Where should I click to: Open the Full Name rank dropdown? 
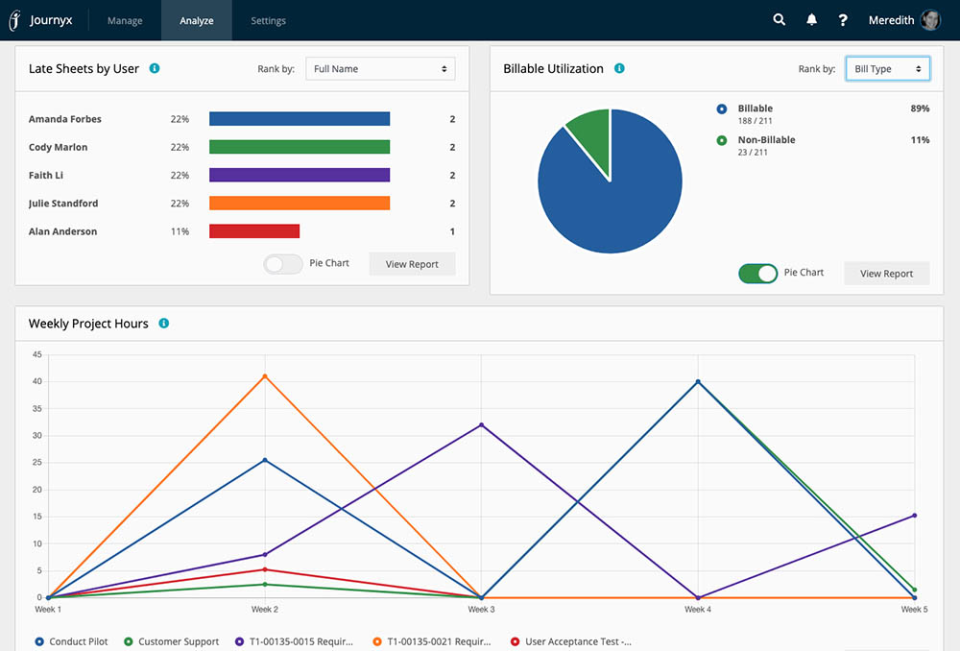380,68
